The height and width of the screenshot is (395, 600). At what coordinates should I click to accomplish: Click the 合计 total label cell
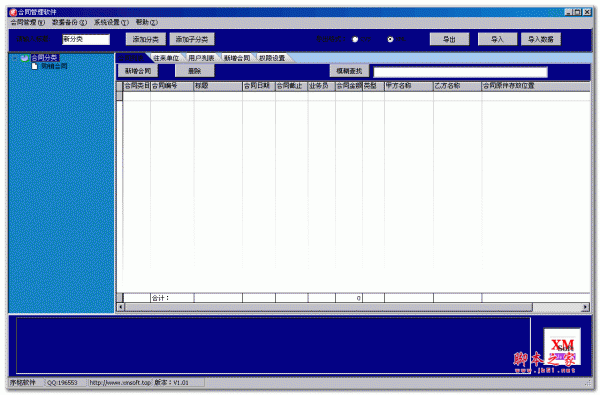pyautogui.click(x=172, y=298)
